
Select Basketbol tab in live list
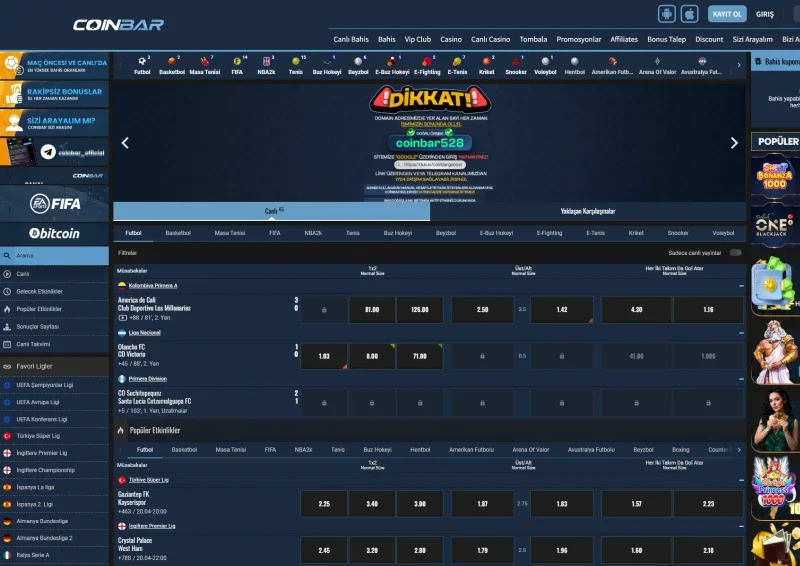(178, 233)
